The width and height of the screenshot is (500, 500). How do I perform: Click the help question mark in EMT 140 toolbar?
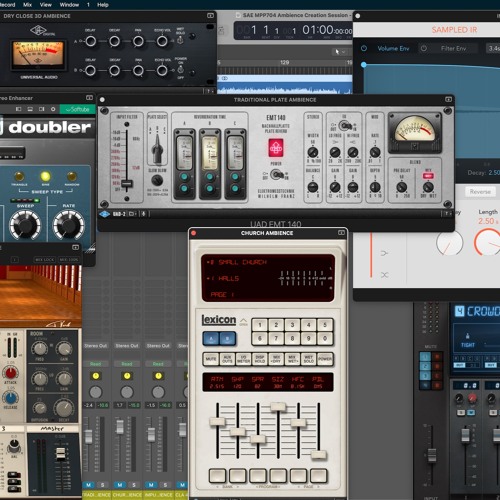[x=446, y=214]
